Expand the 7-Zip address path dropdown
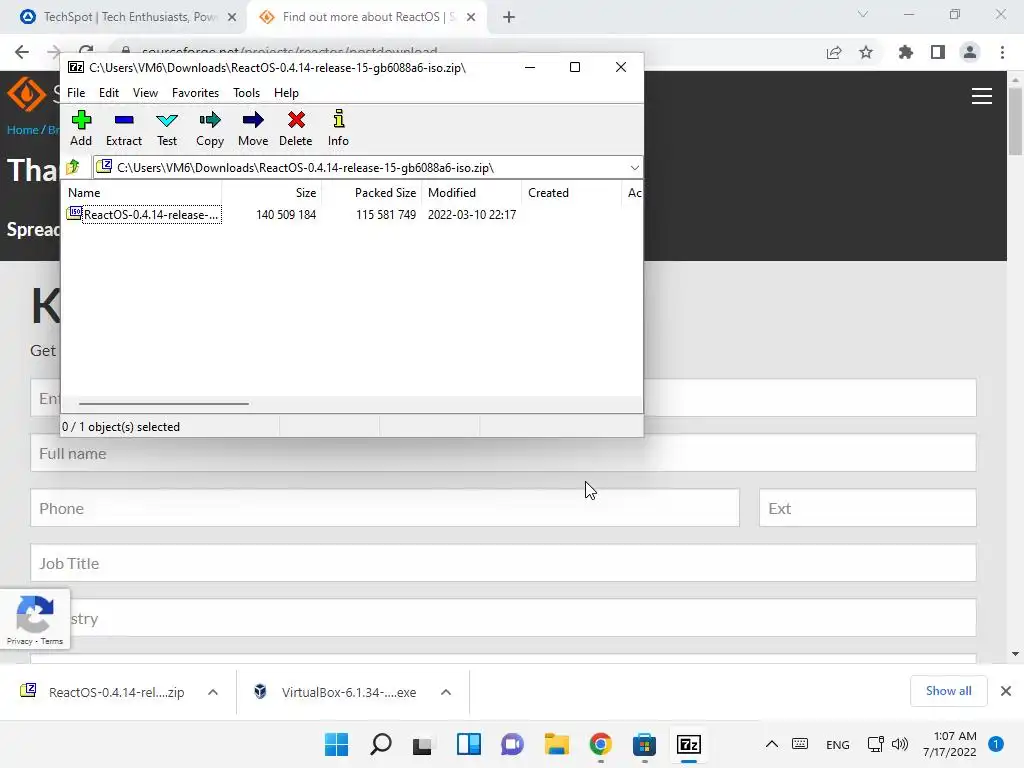Screen dimensions: 1024x768 coord(634,168)
